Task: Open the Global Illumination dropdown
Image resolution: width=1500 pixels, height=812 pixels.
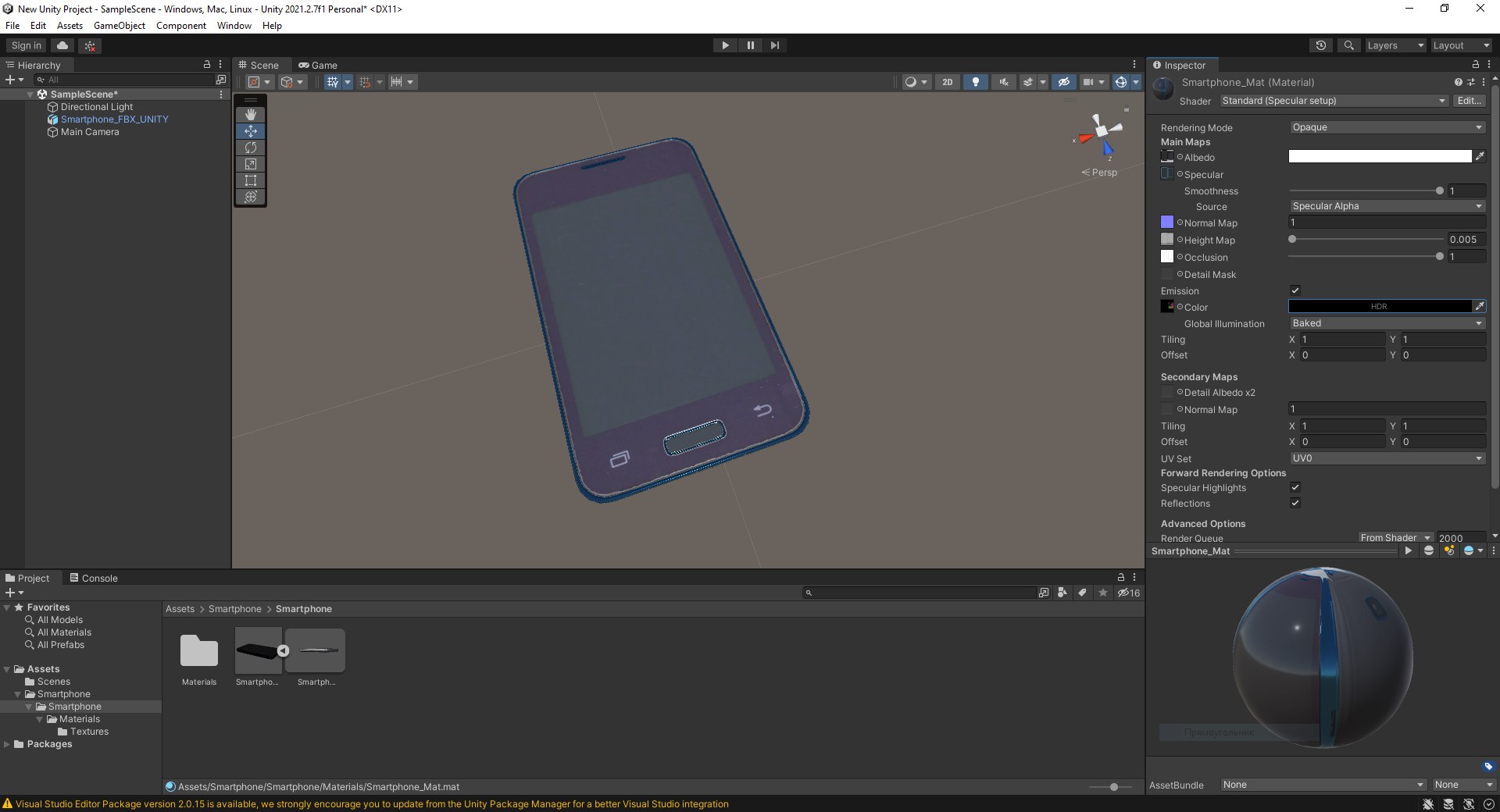Action: click(x=1387, y=323)
